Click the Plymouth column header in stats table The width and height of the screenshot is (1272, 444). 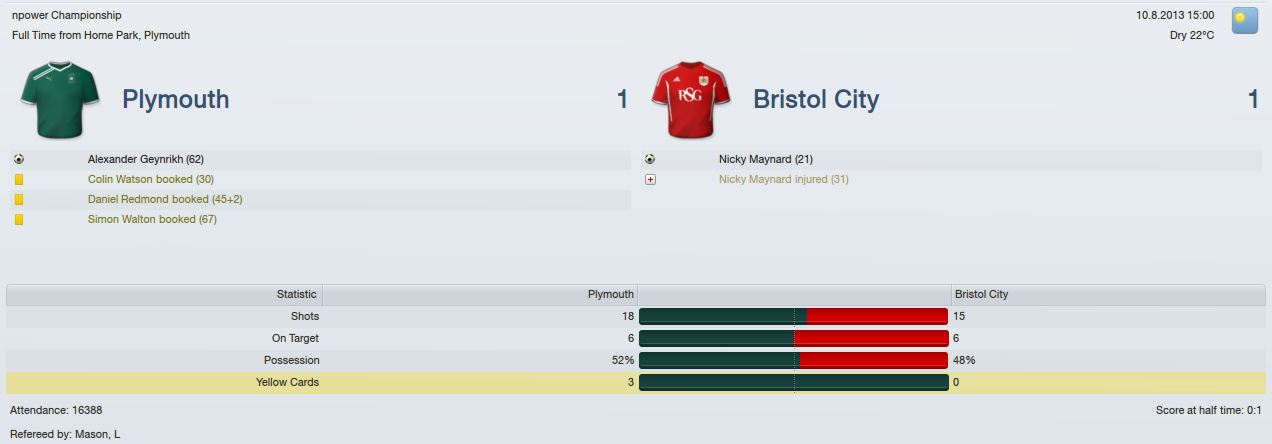tap(480, 294)
